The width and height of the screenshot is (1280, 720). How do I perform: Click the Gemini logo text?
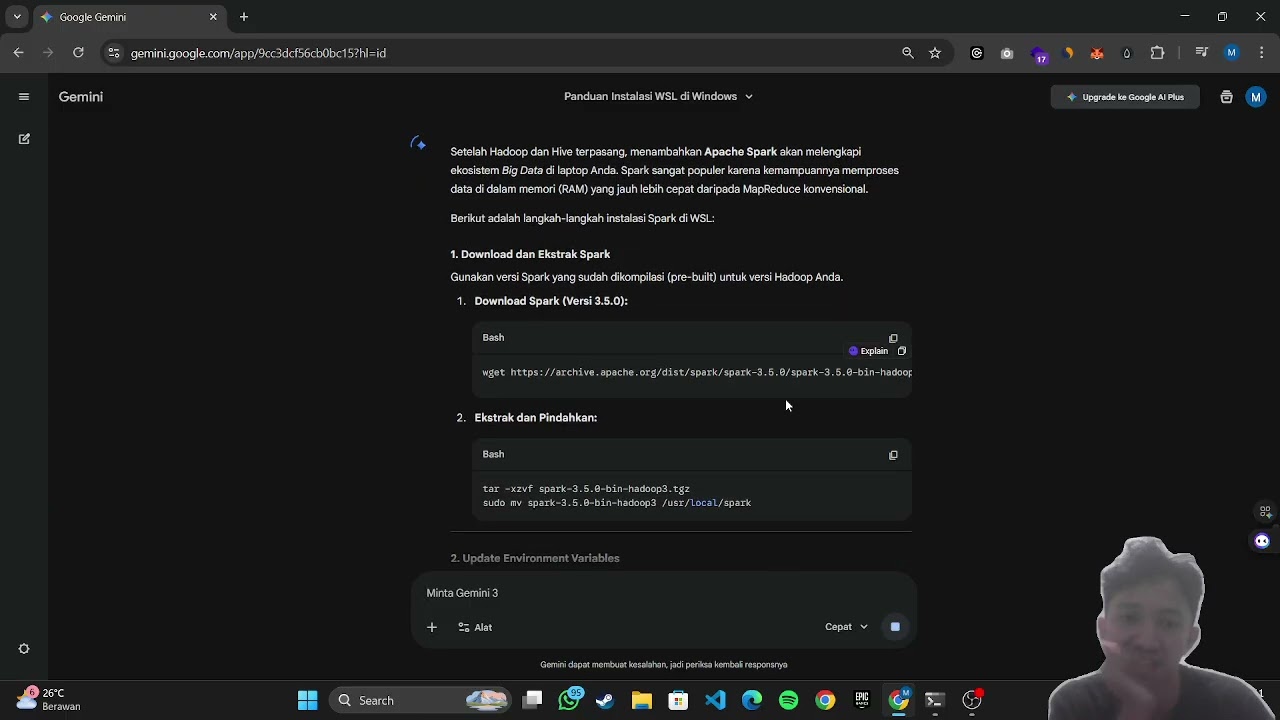[81, 97]
